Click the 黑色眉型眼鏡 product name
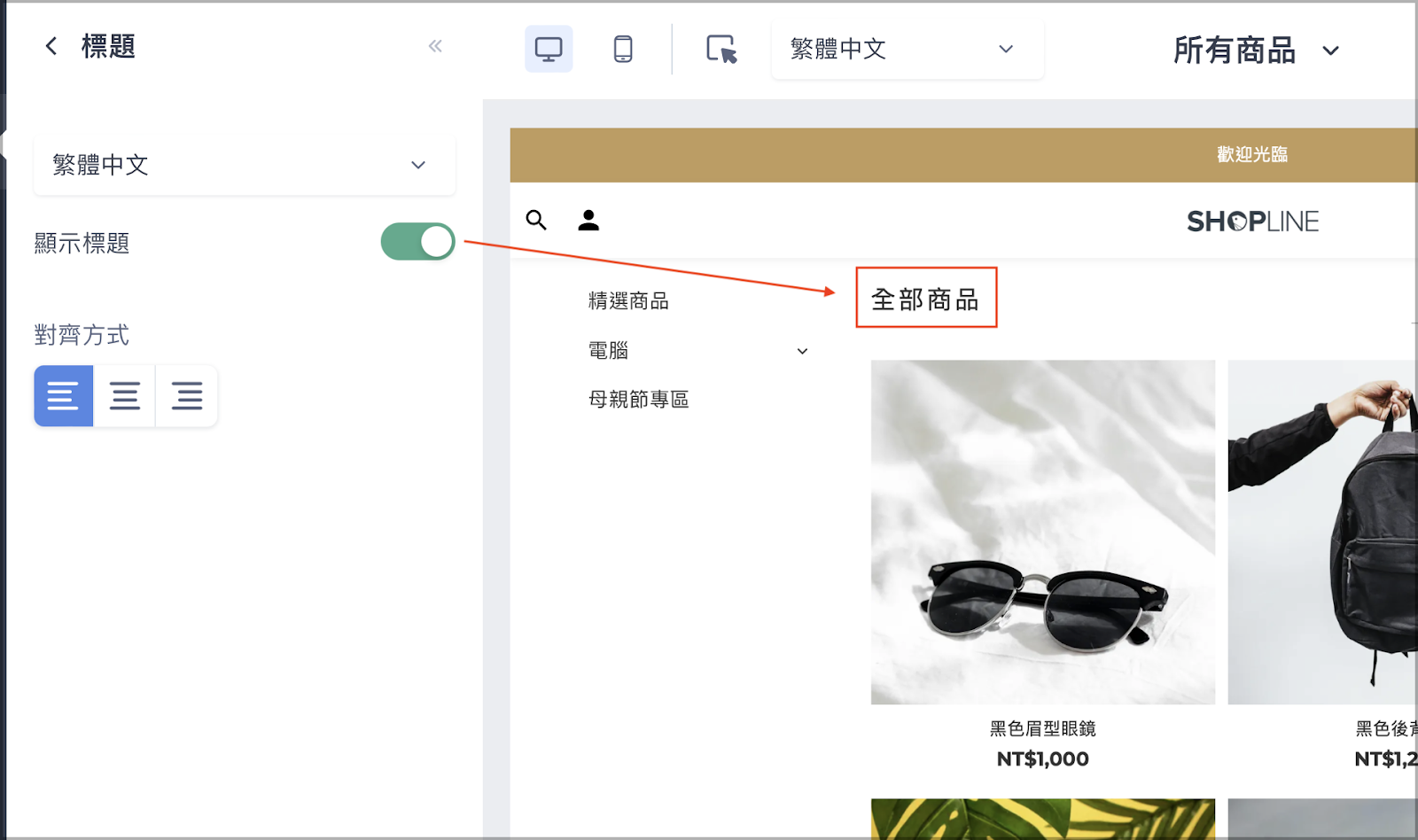The height and width of the screenshot is (840, 1418). (1043, 728)
